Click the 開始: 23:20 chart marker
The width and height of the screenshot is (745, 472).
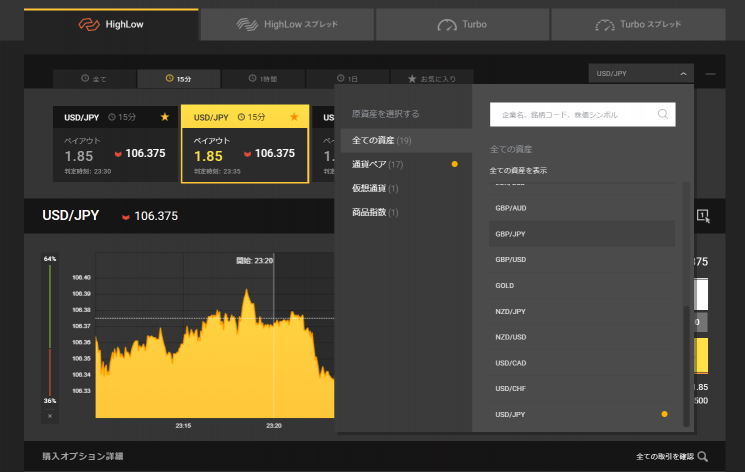coord(255,260)
